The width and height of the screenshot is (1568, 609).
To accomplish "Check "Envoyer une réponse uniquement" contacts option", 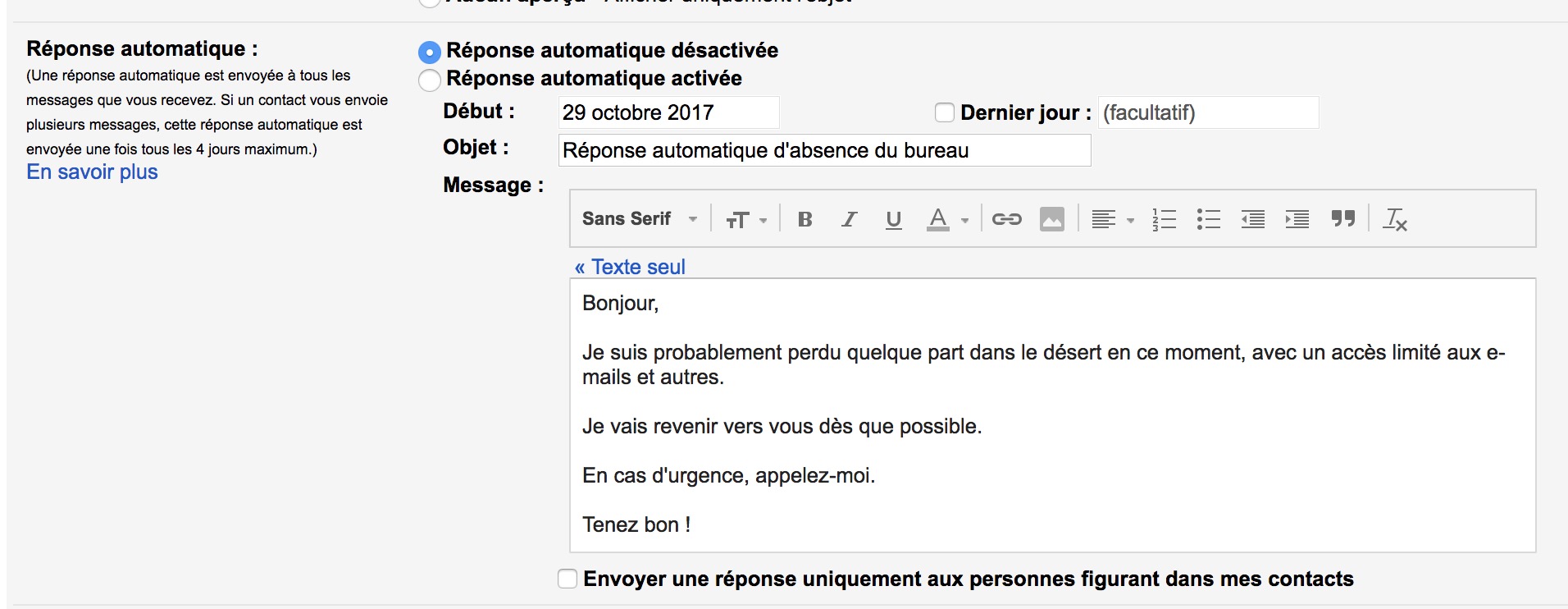I will (567, 579).
